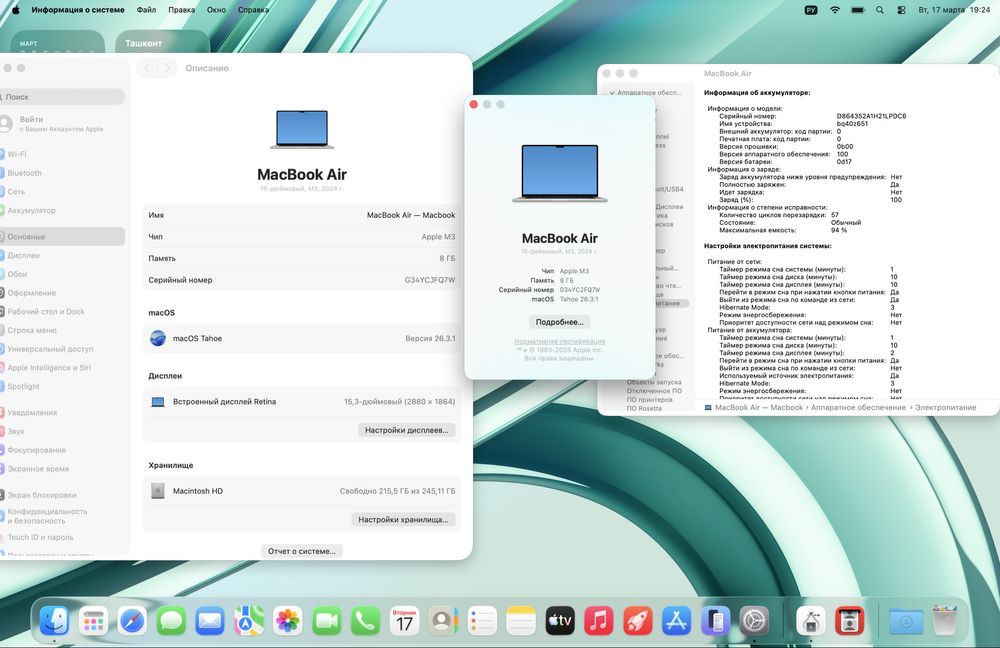Click the date and time clock

pos(954,10)
